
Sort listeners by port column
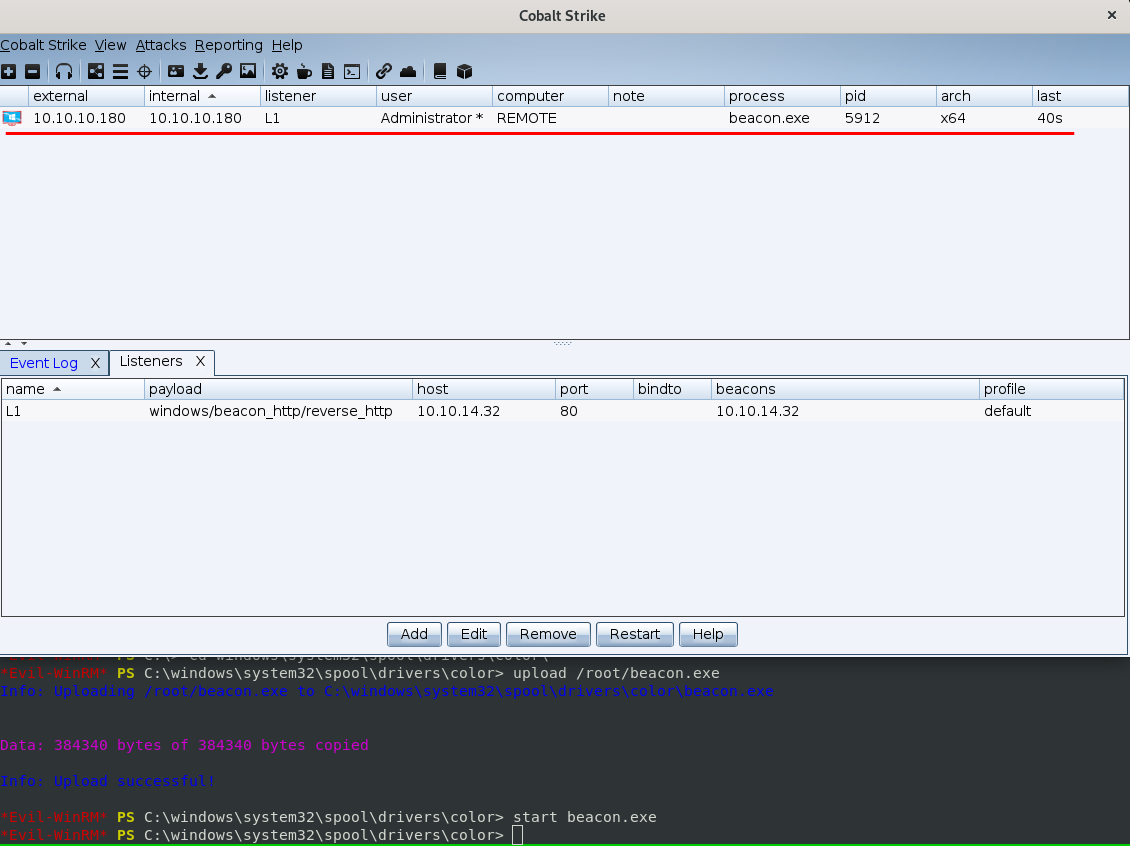594,389
